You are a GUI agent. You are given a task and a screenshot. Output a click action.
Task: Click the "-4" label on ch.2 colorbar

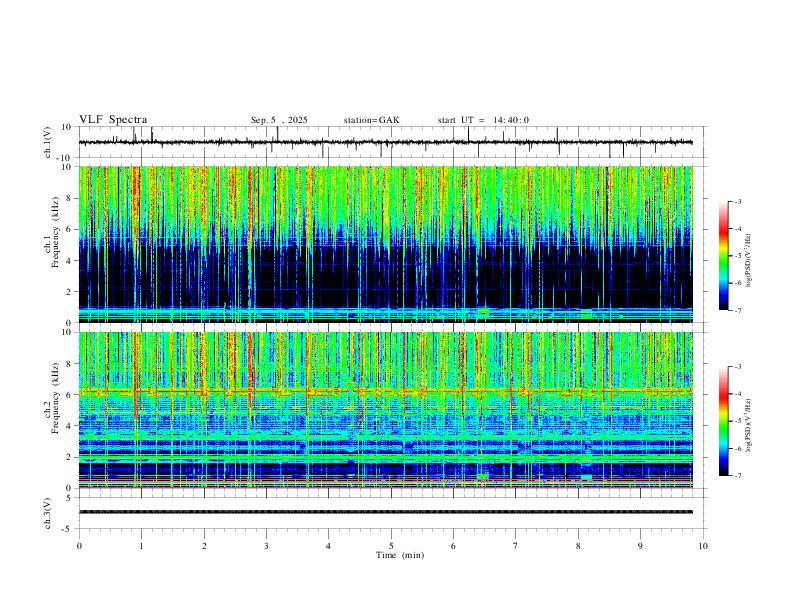738,394
